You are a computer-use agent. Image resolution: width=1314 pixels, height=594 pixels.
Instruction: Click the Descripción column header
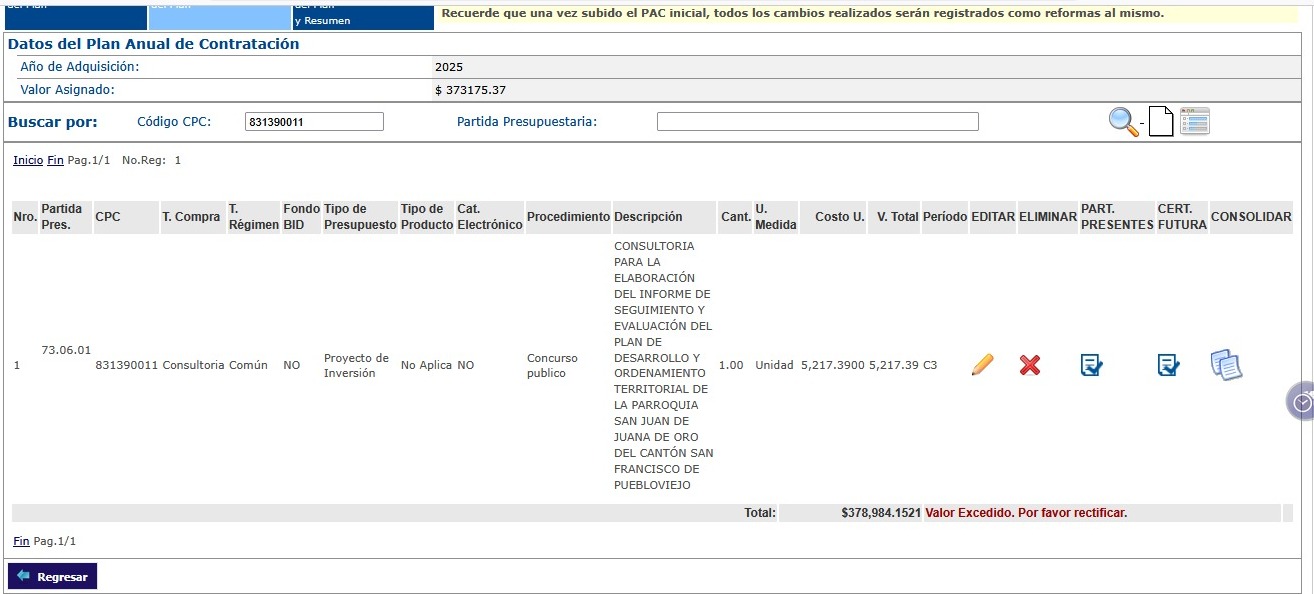pyautogui.click(x=648, y=217)
